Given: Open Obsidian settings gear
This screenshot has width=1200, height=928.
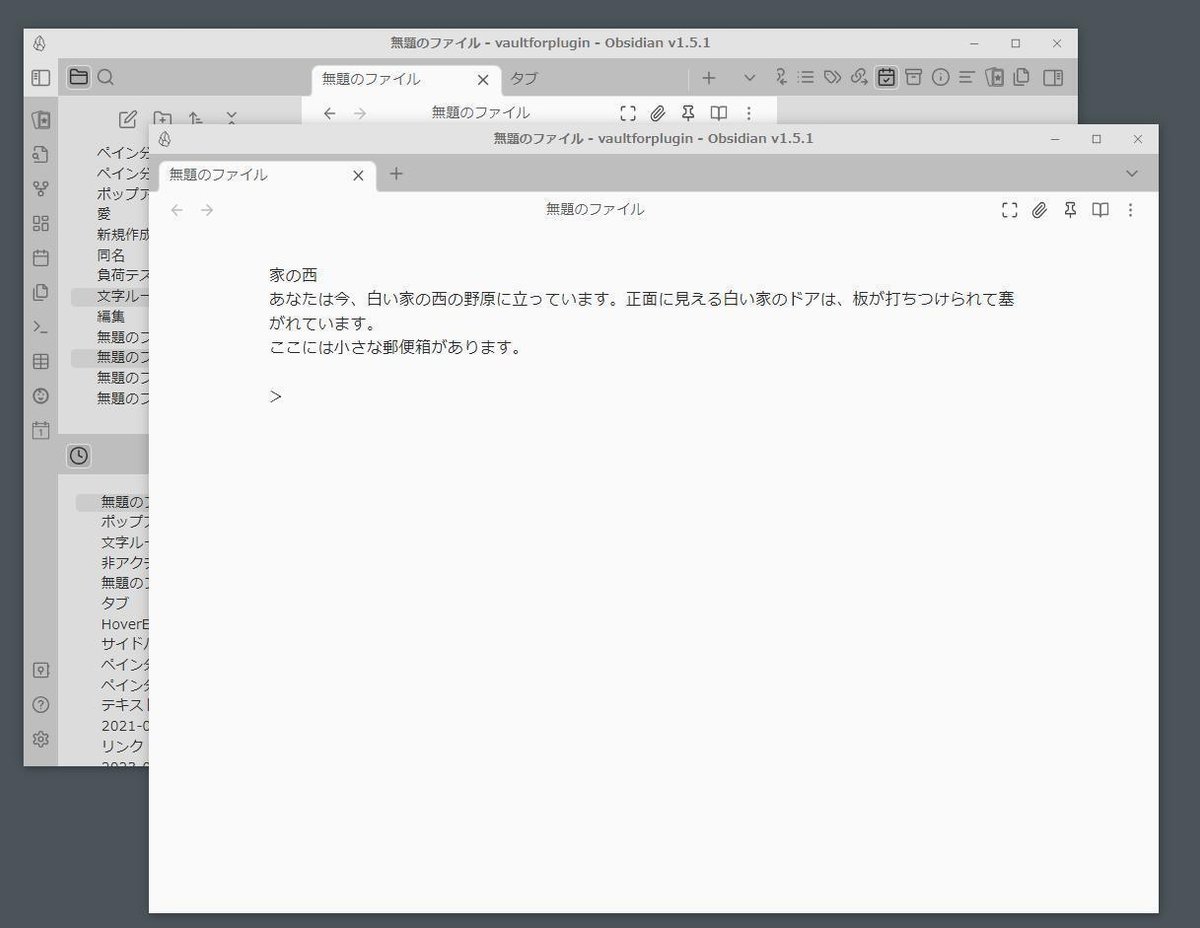Looking at the screenshot, I should point(41,739).
